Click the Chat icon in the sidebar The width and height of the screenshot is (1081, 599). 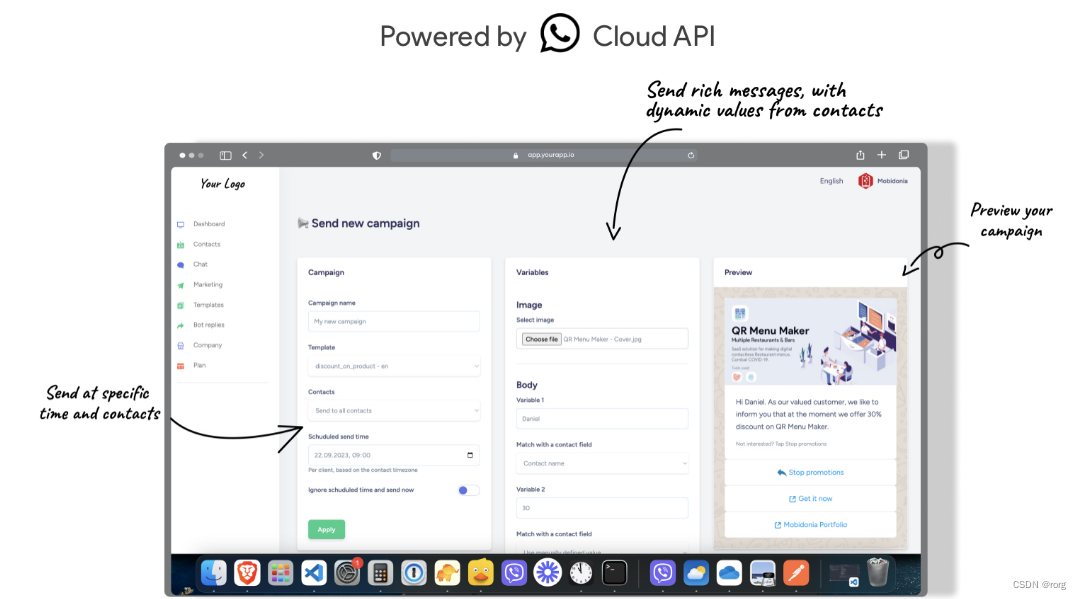pyautogui.click(x=181, y=265)
